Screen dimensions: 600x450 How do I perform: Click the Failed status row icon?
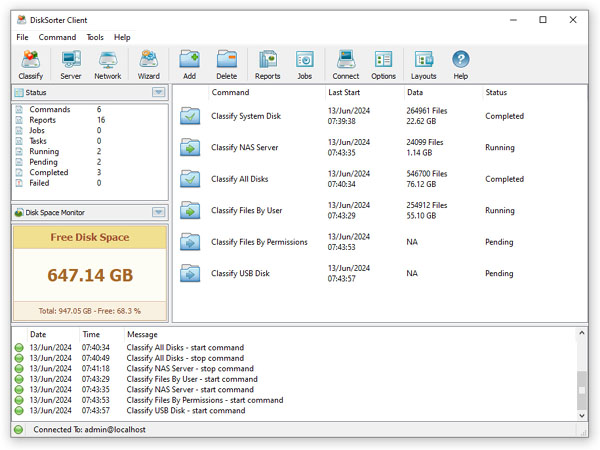pyautogui.click(x=19, y=183)
